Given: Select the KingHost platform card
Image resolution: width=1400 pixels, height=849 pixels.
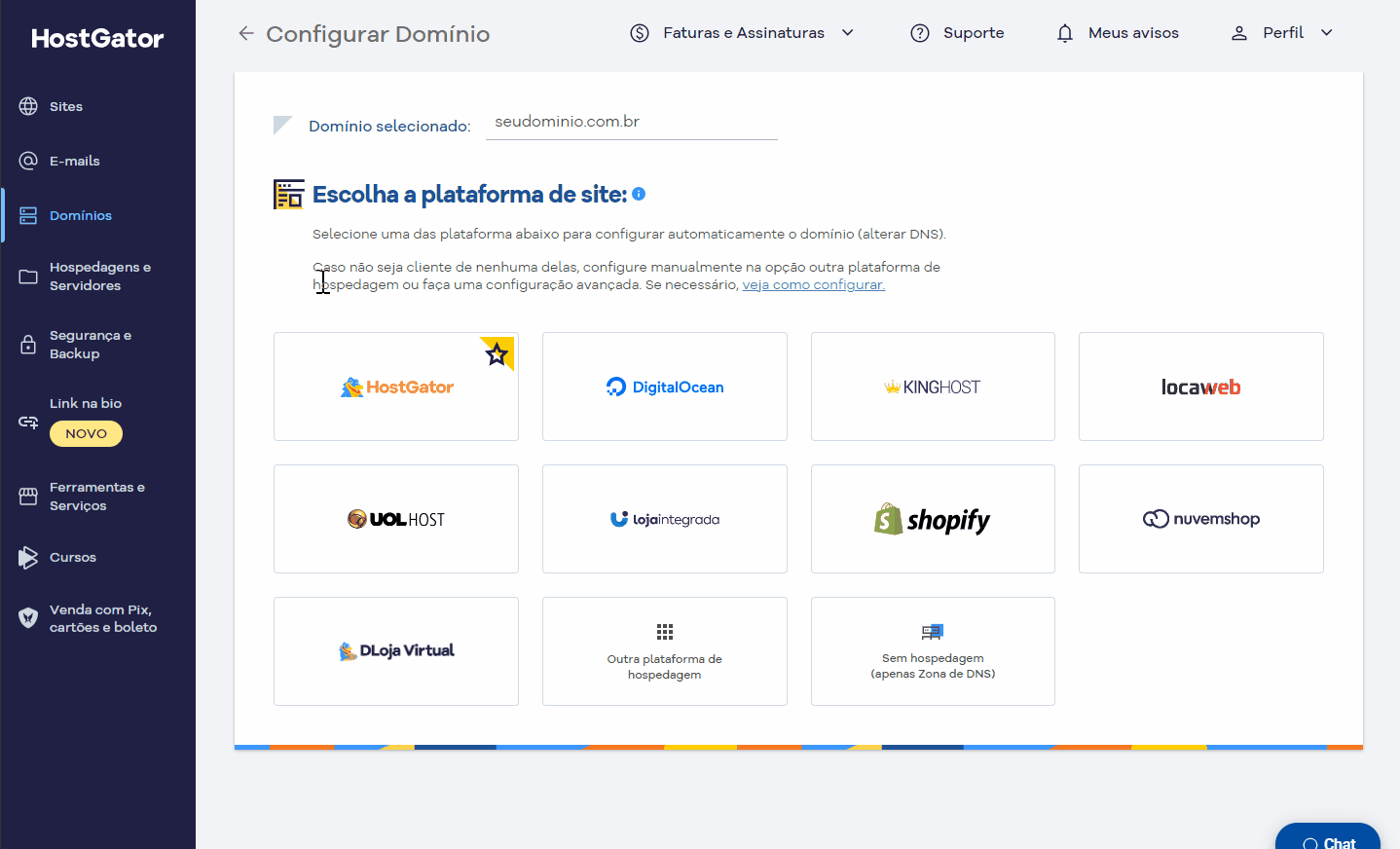Looking at the screenshot, I should (933, 387).
